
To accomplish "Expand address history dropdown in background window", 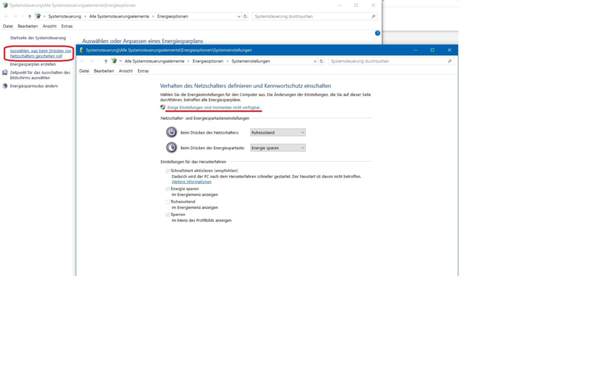I will click(x=239, y=17).
